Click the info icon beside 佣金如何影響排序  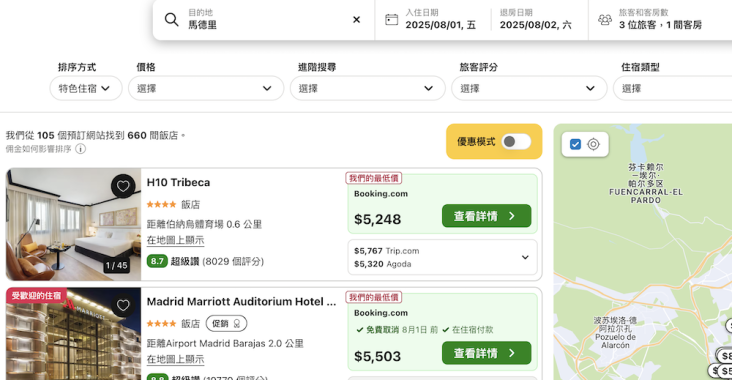(81, 149)
